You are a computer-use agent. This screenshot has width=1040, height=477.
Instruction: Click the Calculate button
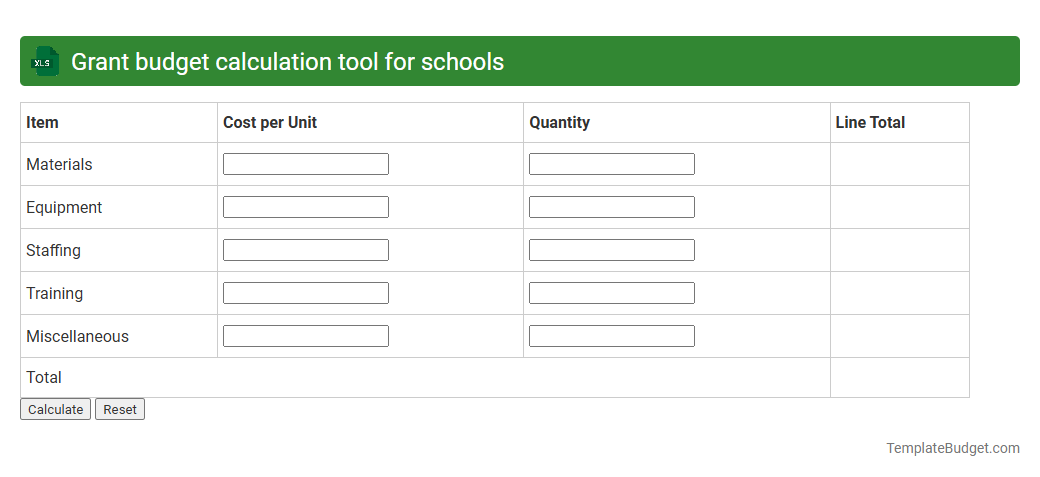pos(56,409)
